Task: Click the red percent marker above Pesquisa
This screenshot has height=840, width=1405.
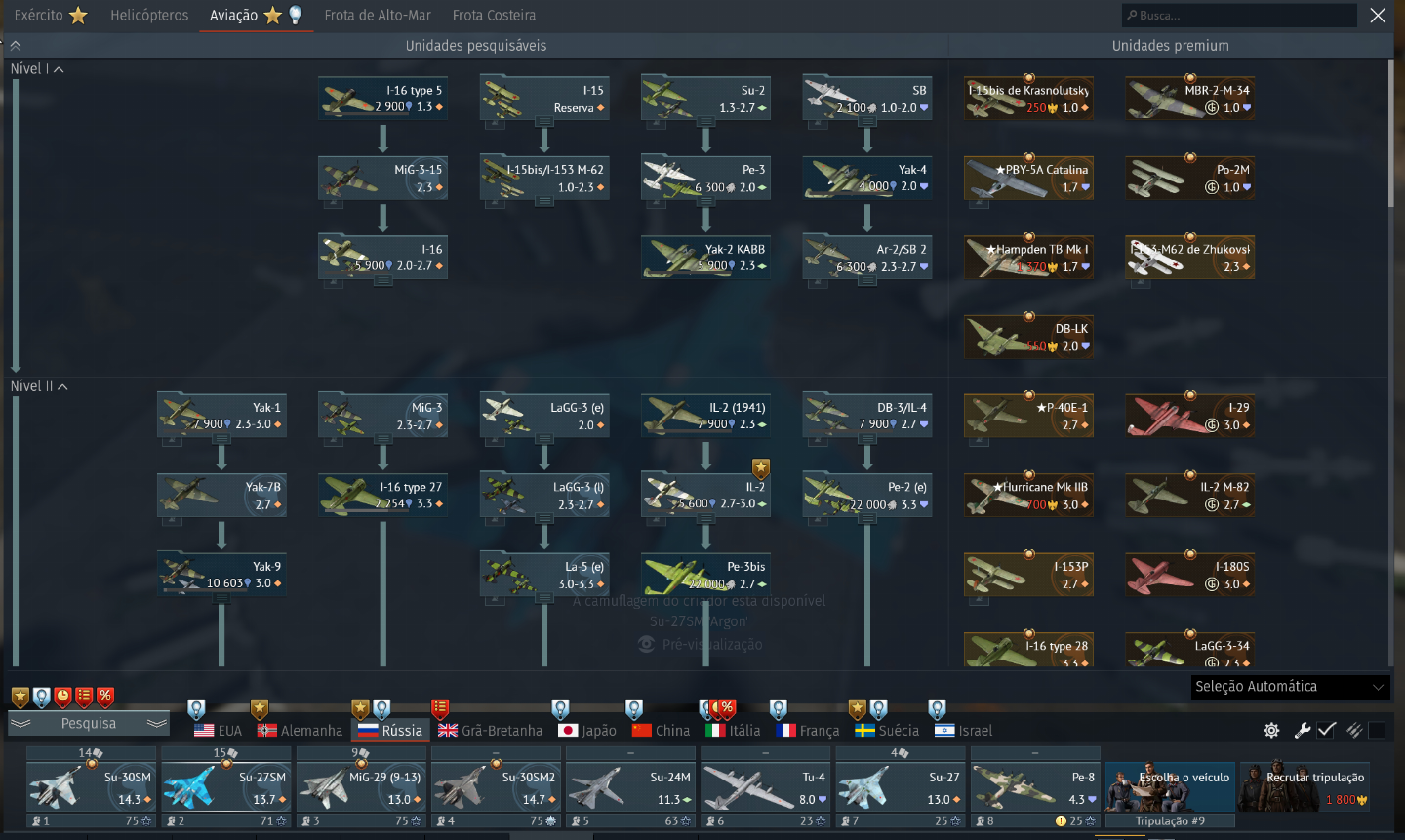Action: click(105, 697)
